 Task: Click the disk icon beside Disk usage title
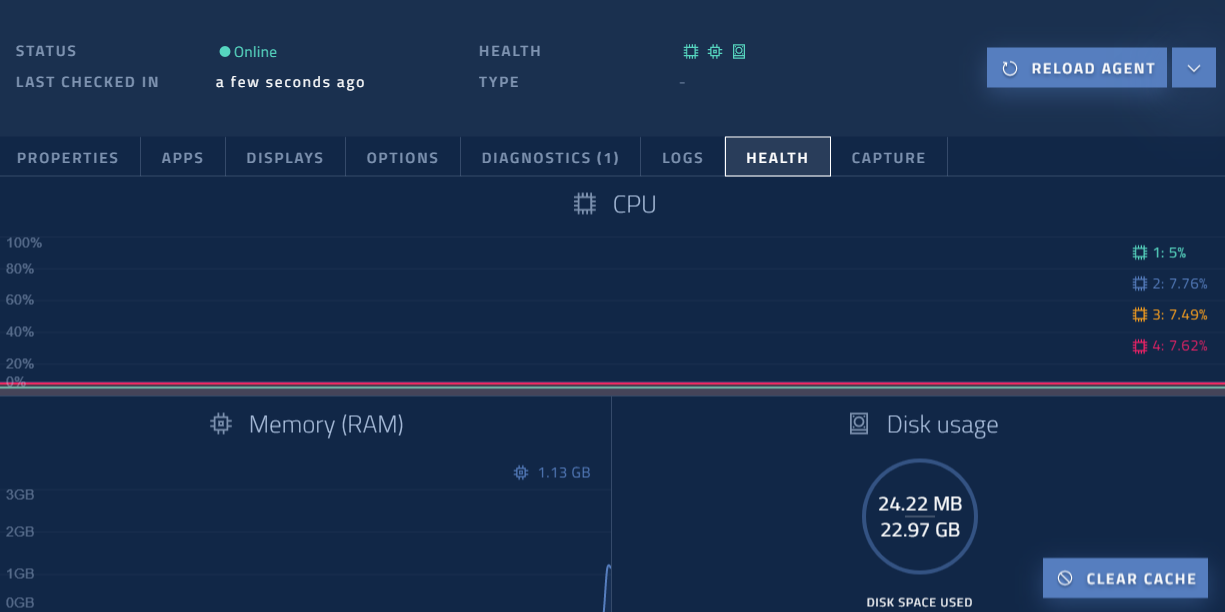[859, 425]
